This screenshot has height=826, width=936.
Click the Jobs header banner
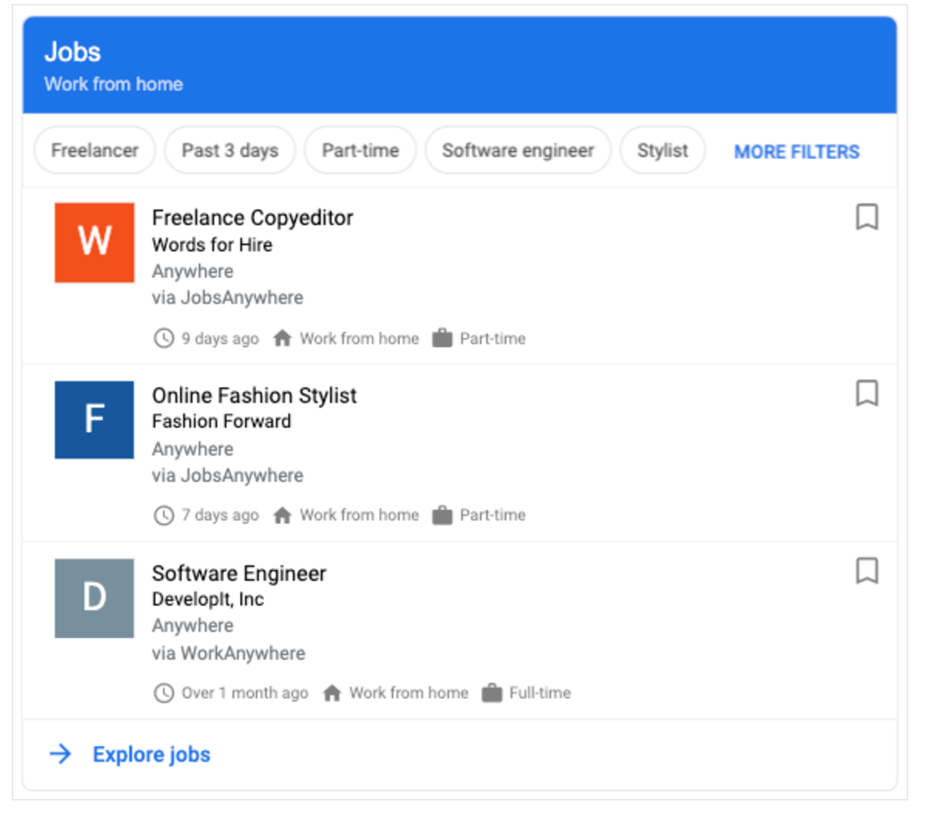(459, 65)
